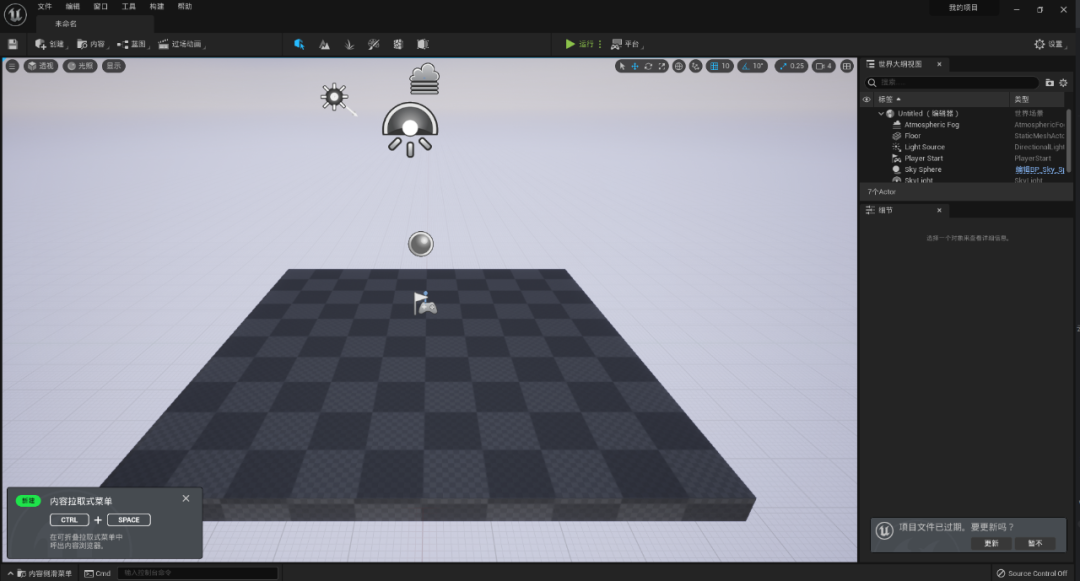Open rotation snap value 10° dropdown
This screenshot has width=1080, height=581.
(758, 66)
